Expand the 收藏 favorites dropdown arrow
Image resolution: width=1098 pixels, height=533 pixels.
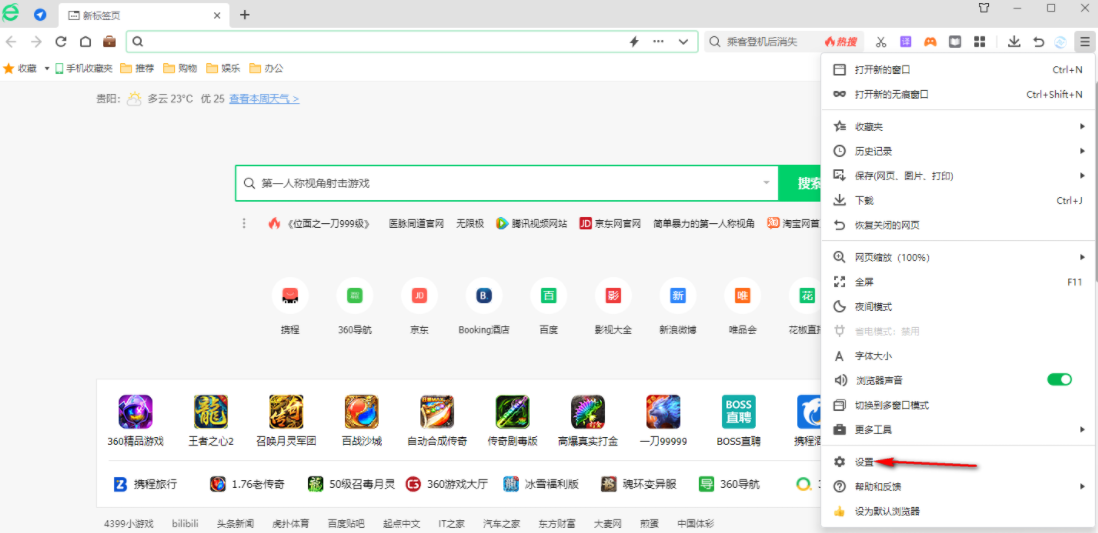tap(47, 69)
